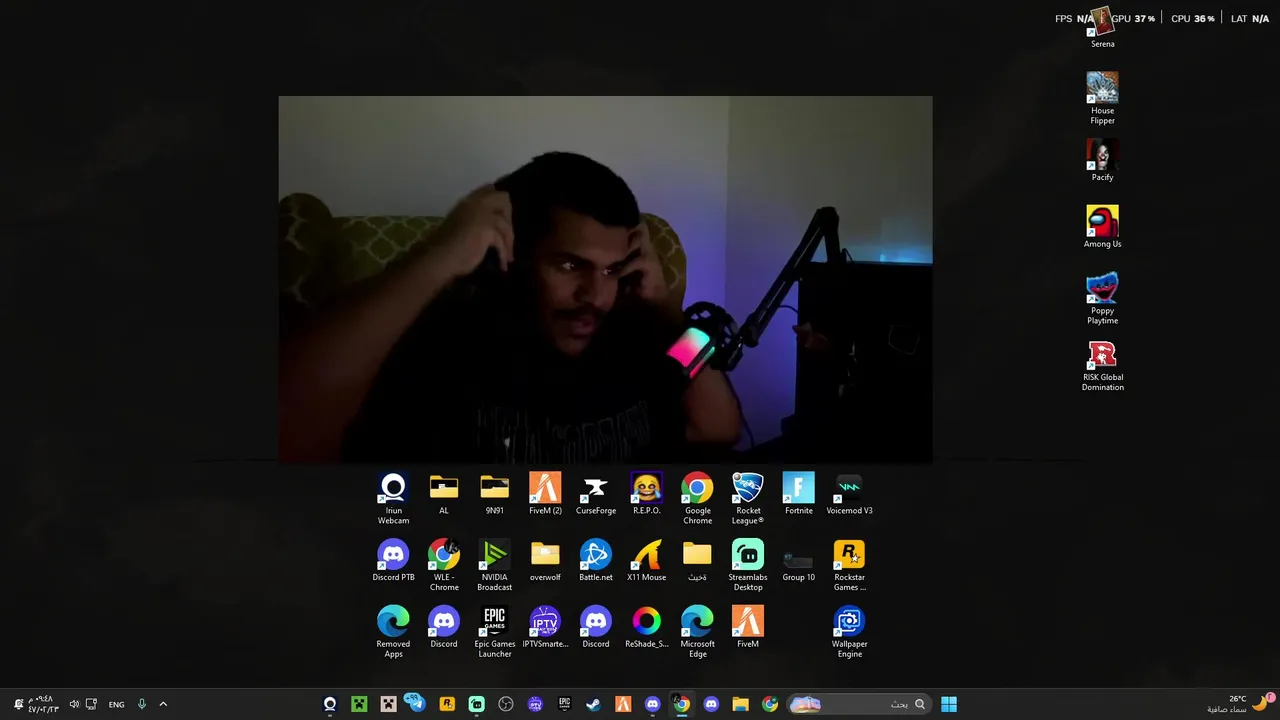Launch NVIDIA Broadcast desktop icon
The height and width of the screenshot is (720, 1280).
(494, 565)
